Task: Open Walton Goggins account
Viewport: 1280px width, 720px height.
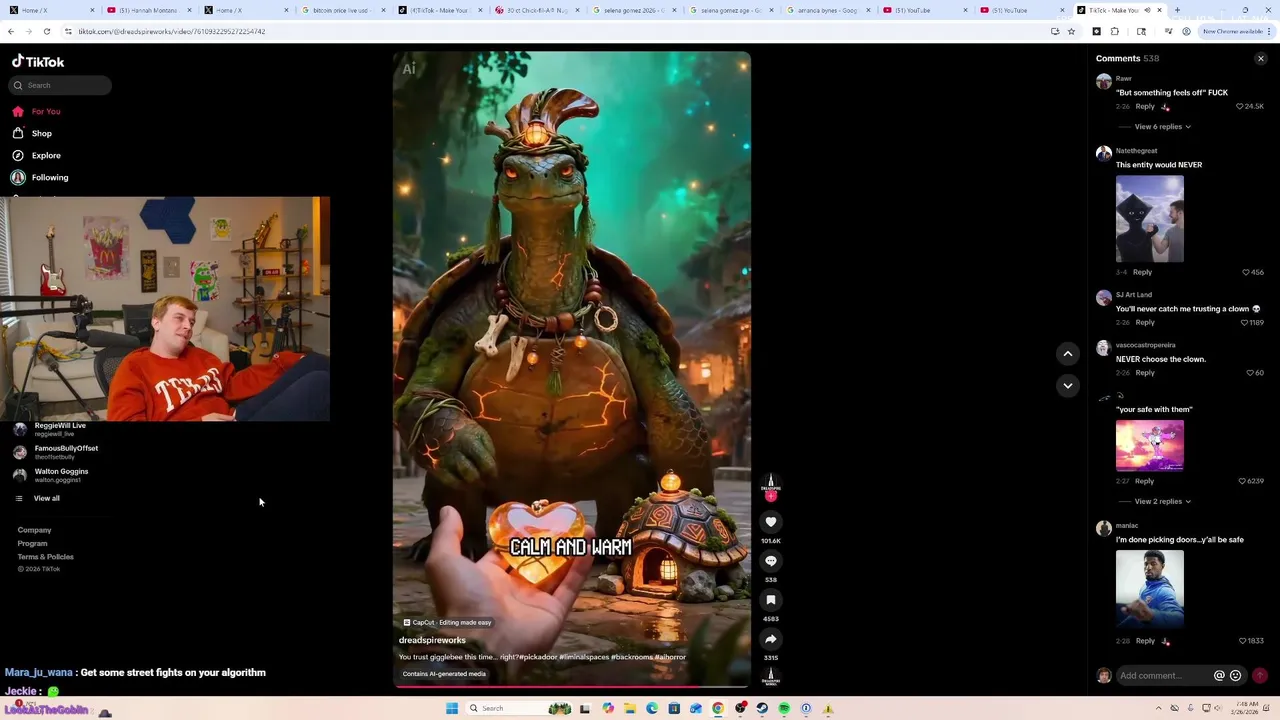Action: (x=60, y=475)
